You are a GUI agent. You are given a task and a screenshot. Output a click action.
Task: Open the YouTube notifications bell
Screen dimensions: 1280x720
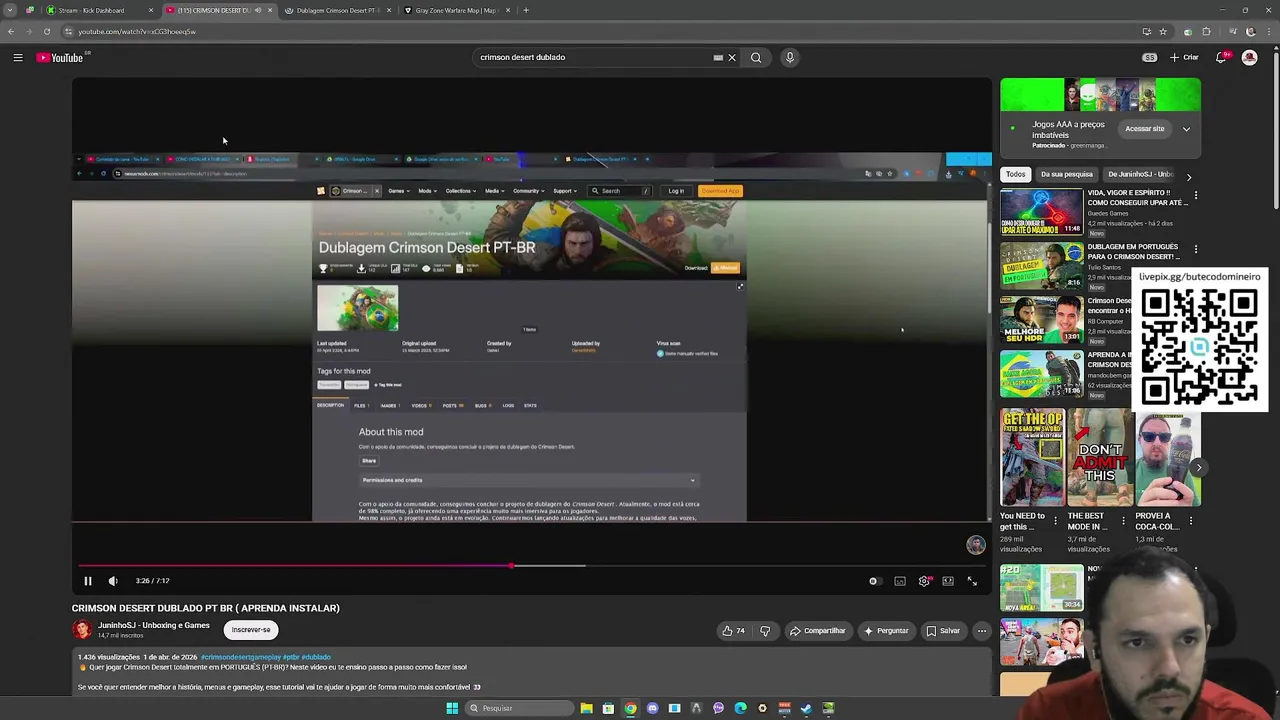(1221, 58)
